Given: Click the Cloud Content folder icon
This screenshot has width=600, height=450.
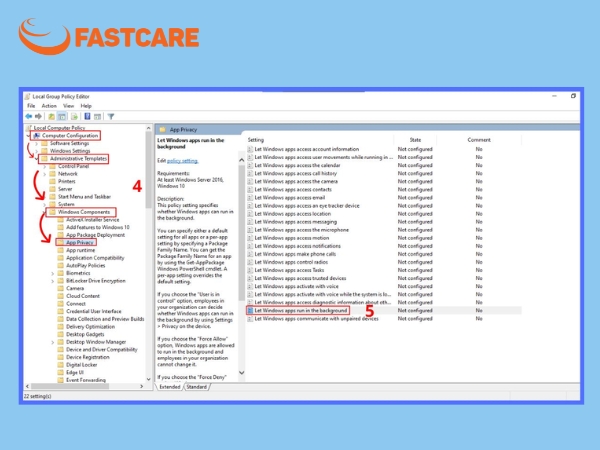Looking at the screenshot, I should pyautogui.click(x=60, y=296).
